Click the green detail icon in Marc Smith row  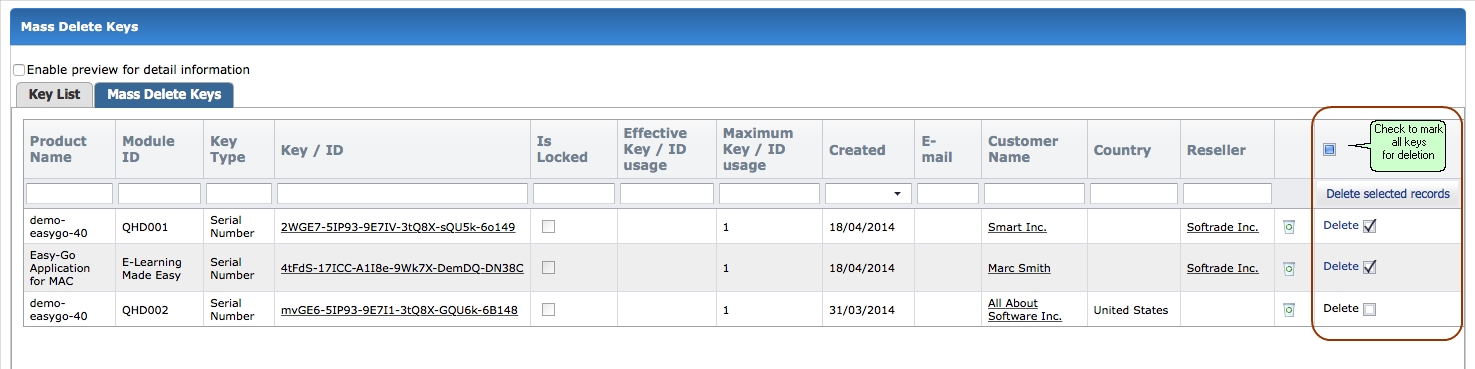click(1289, 268)
